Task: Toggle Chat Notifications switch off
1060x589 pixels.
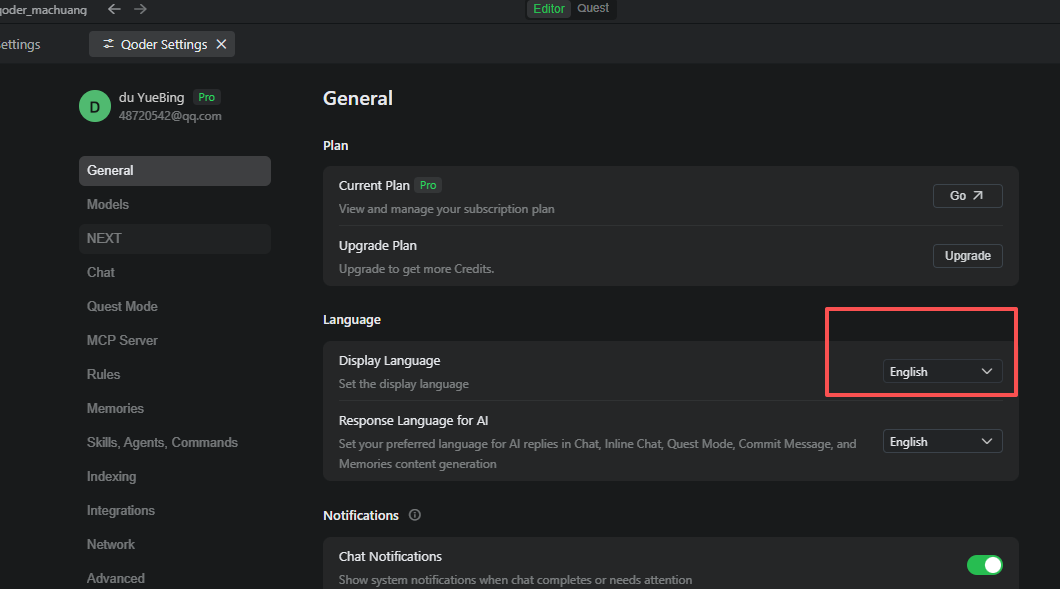Action: tap(984, 565)
